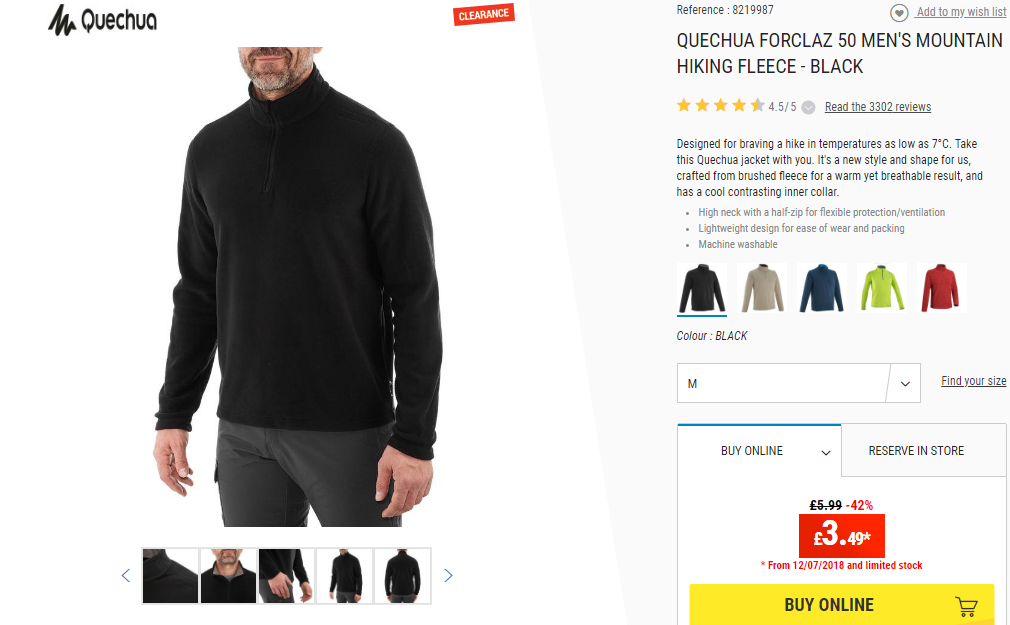
Task: Open the size dropdown showing M
Action: pyautogui.click(x=798, y=383)
